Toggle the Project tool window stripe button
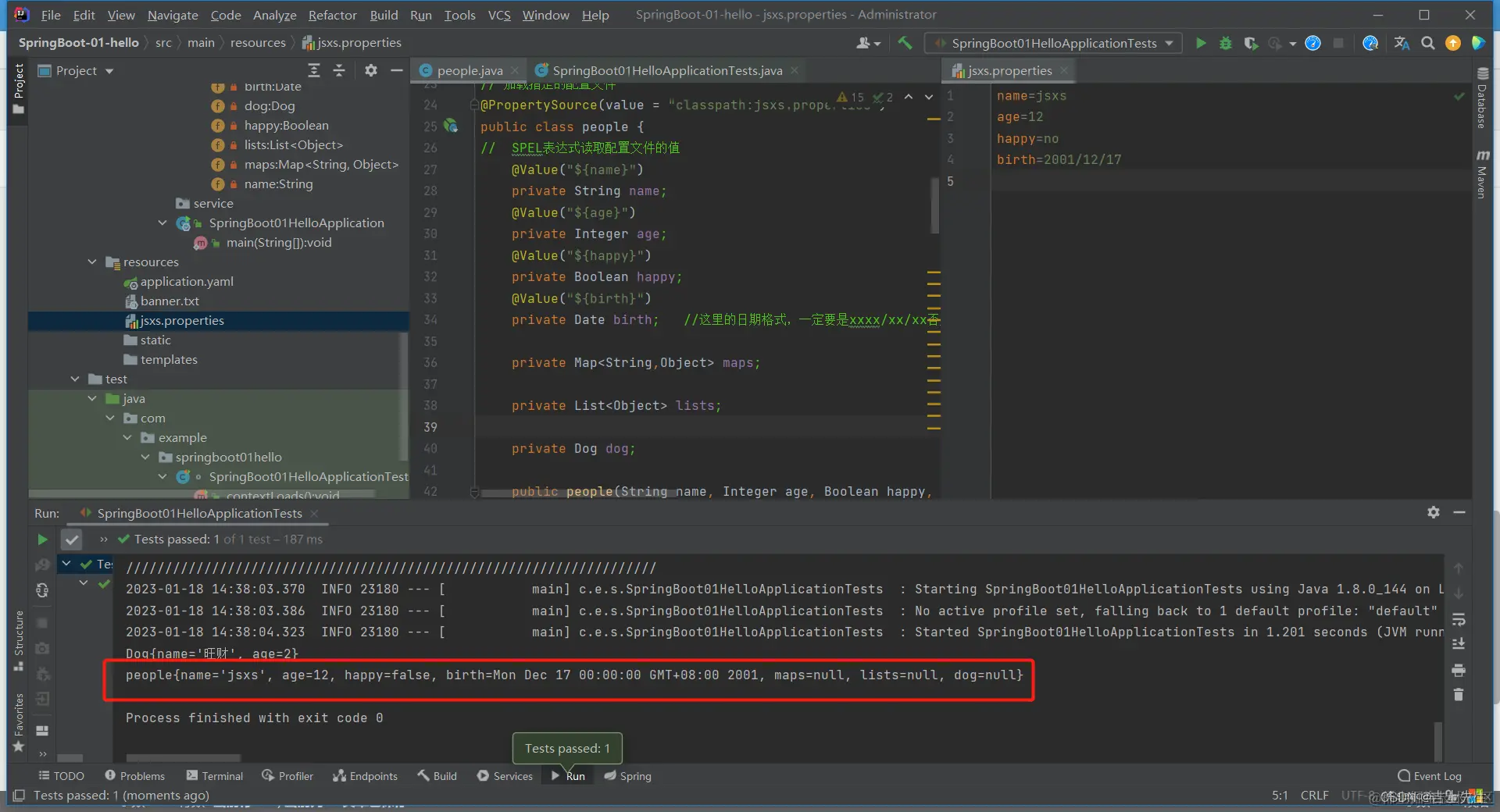The image size is (1500, 812). click(19, 89)
